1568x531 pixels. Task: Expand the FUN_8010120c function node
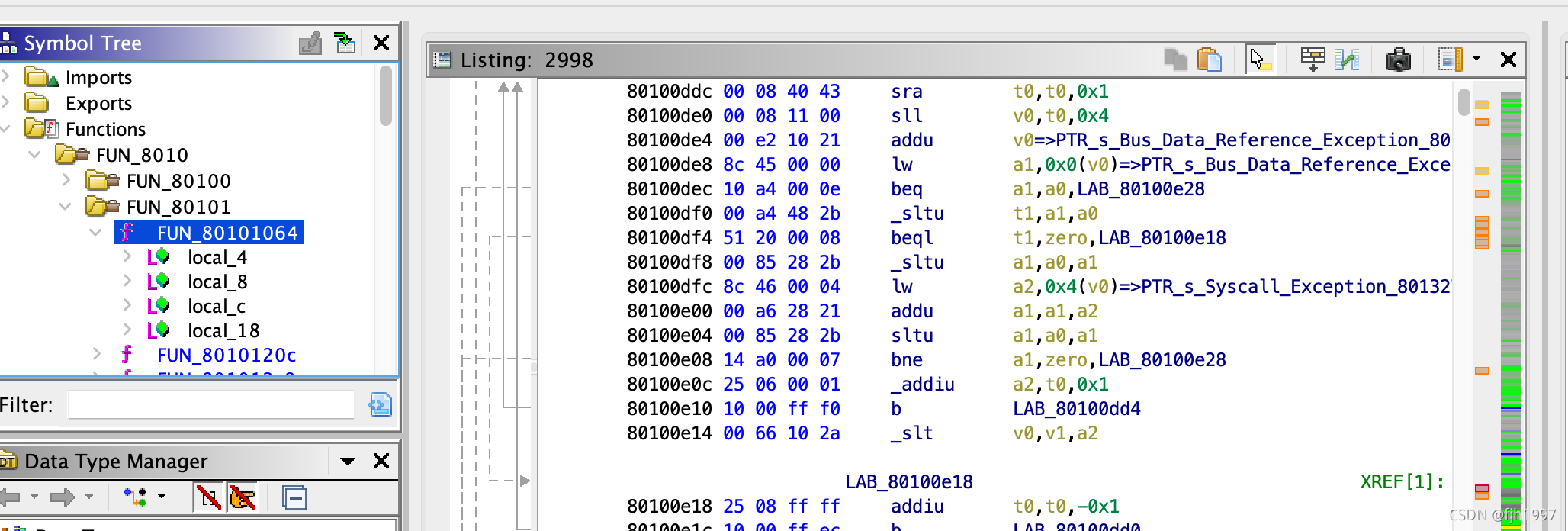[x=96, y=354]
